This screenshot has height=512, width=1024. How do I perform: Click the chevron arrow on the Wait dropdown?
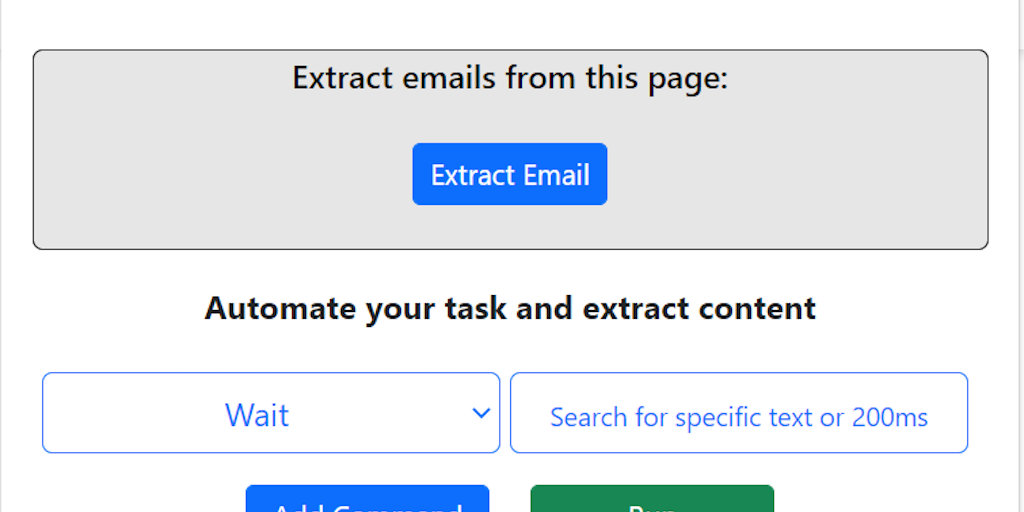coord(481,413)
